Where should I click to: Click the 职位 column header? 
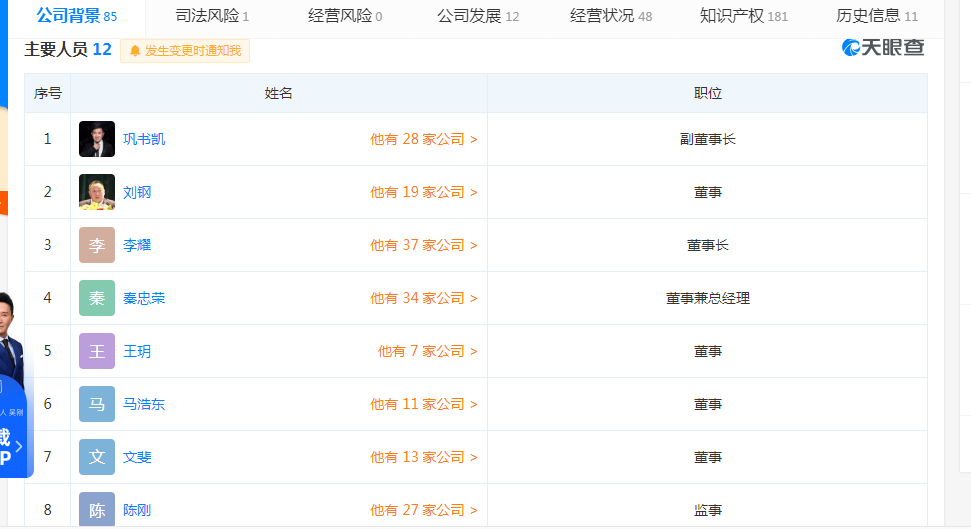click(x=707, y=94)
